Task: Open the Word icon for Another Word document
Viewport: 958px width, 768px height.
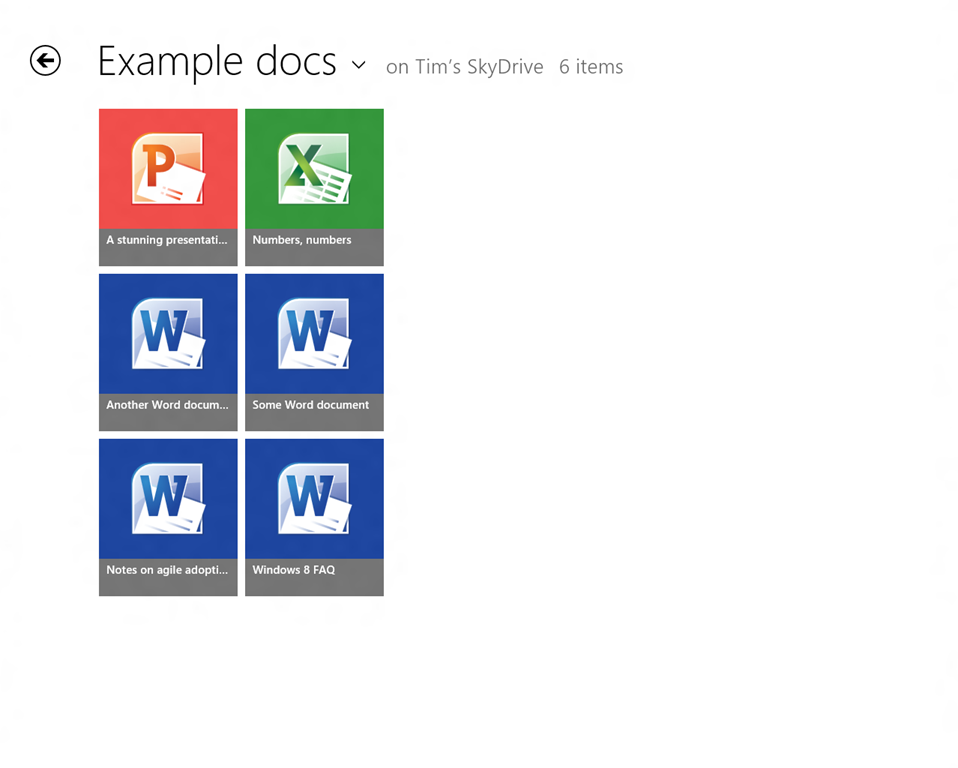Action: pos(168,334)
